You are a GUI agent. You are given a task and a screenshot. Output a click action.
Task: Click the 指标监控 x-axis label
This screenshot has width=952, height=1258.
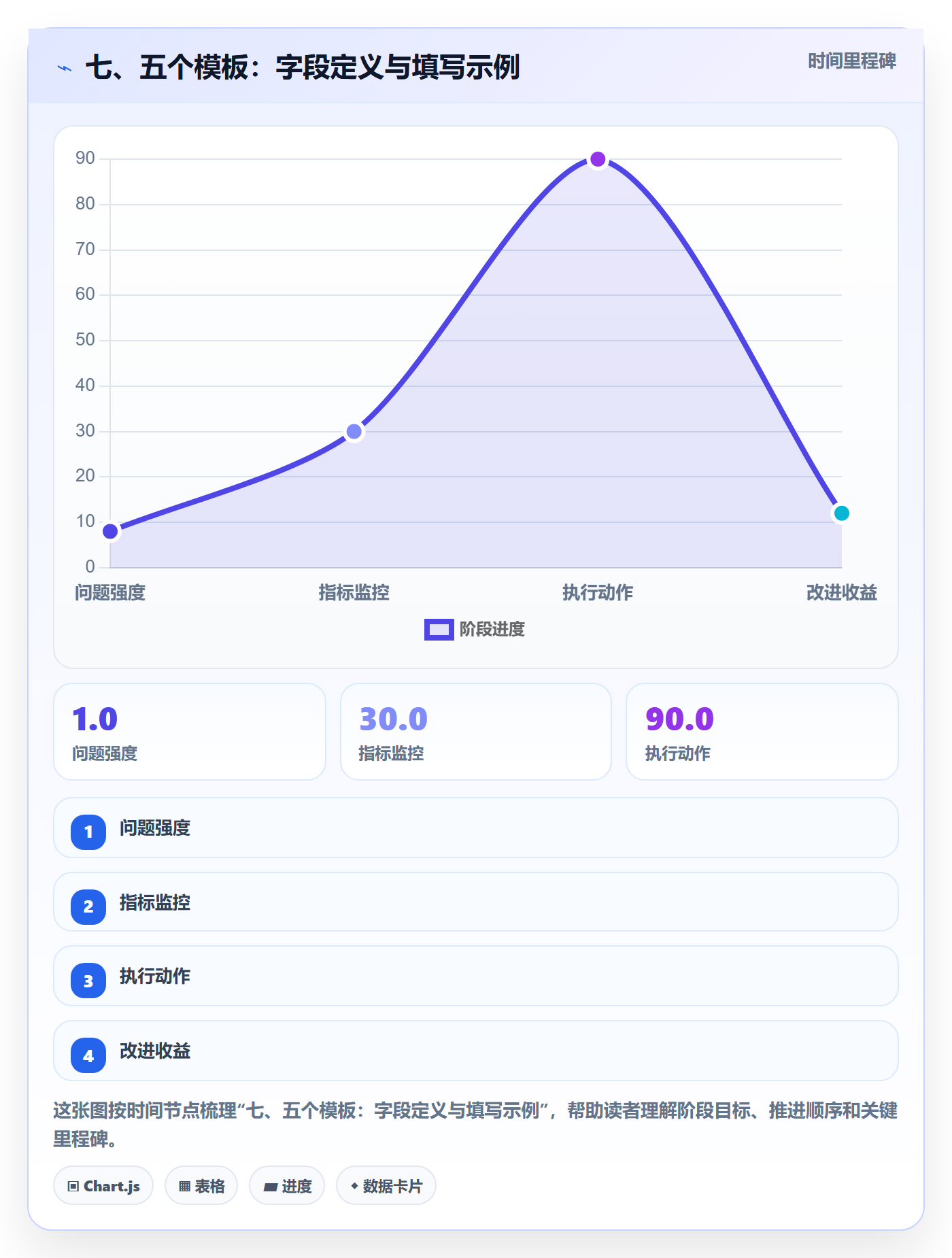[354, 592]
